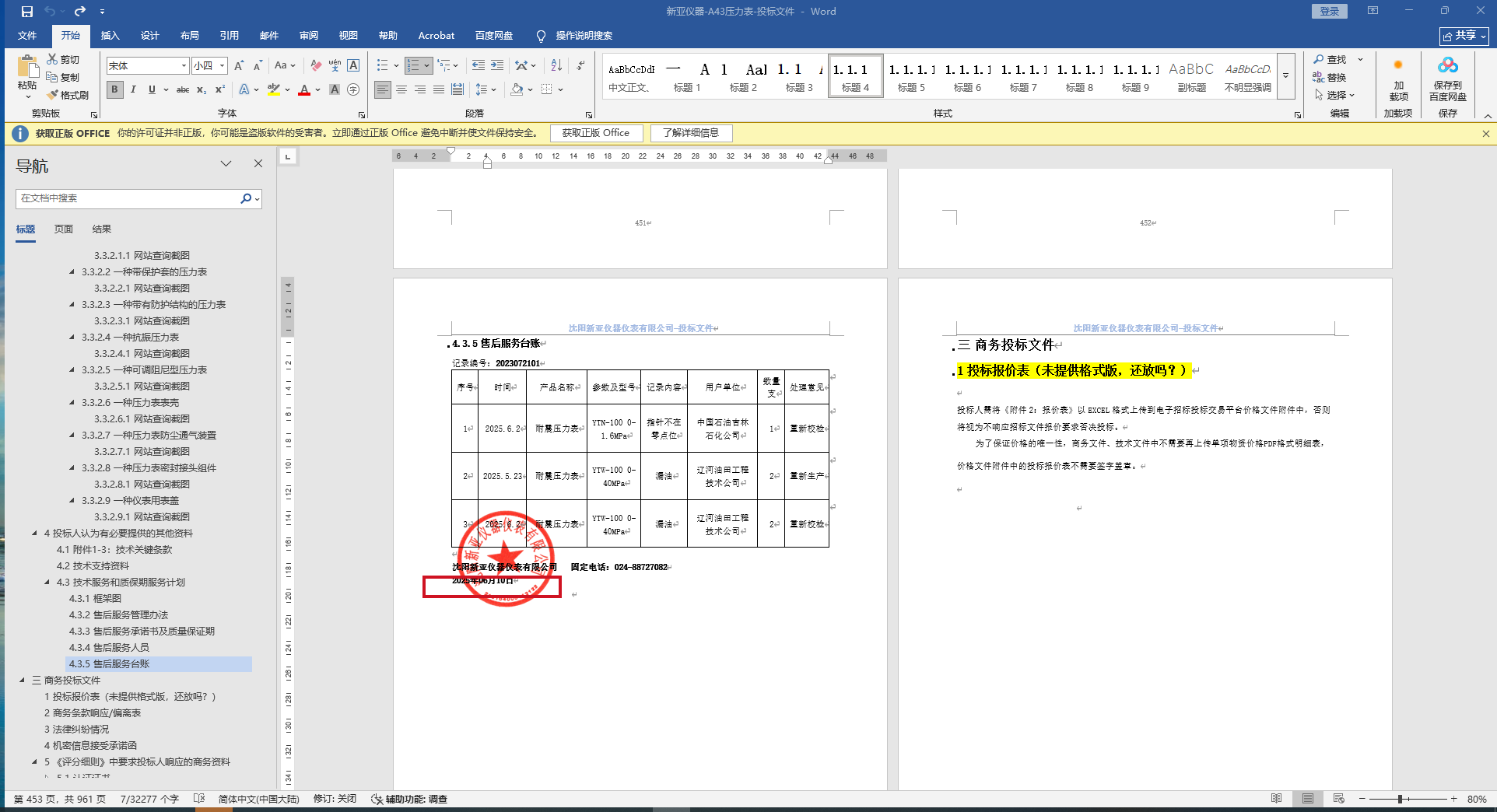
Task: Toggle Bold formatting
Action: pos(115,89)
